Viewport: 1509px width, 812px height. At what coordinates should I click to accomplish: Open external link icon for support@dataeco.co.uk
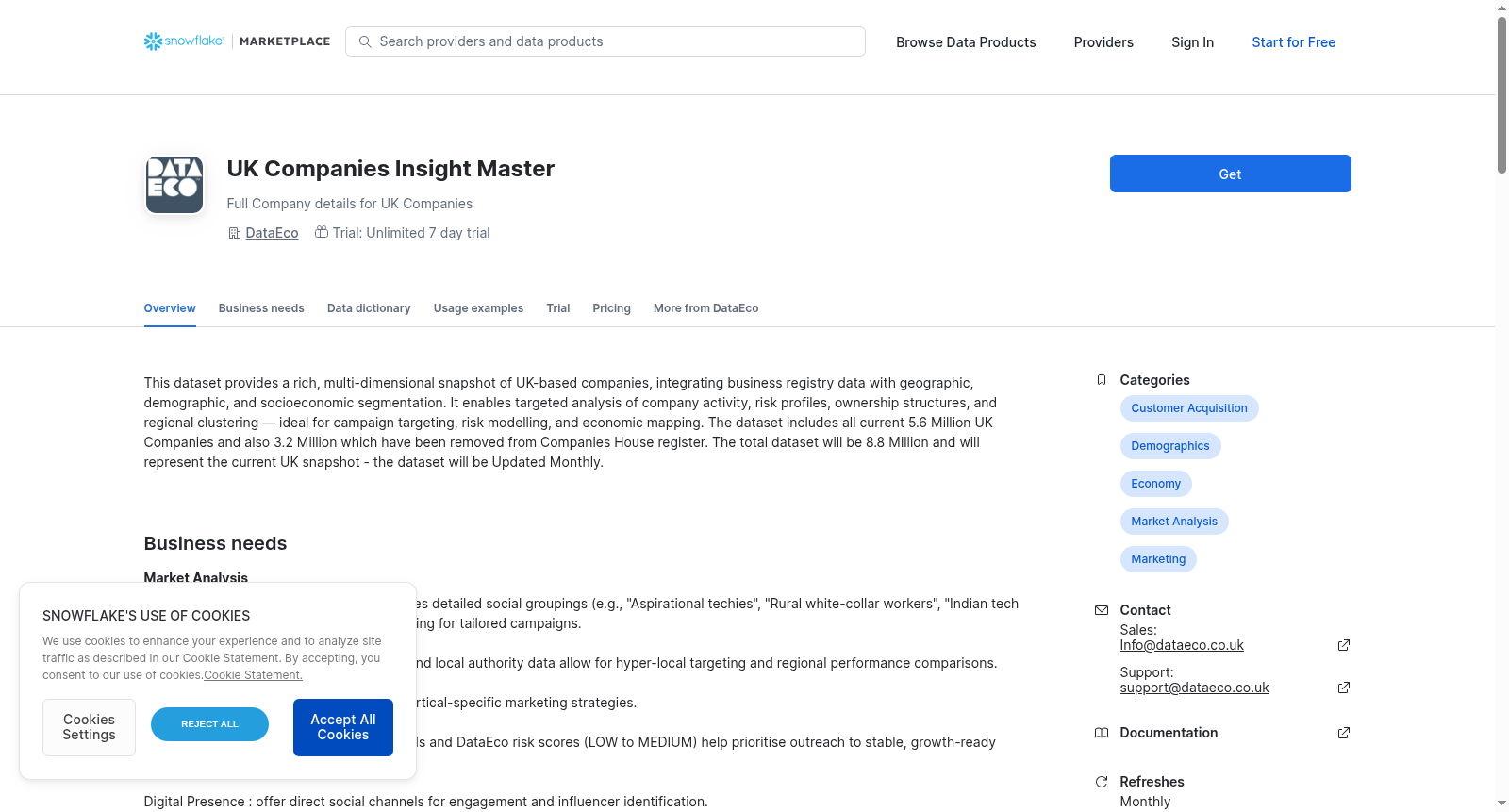click(1344, 688)
